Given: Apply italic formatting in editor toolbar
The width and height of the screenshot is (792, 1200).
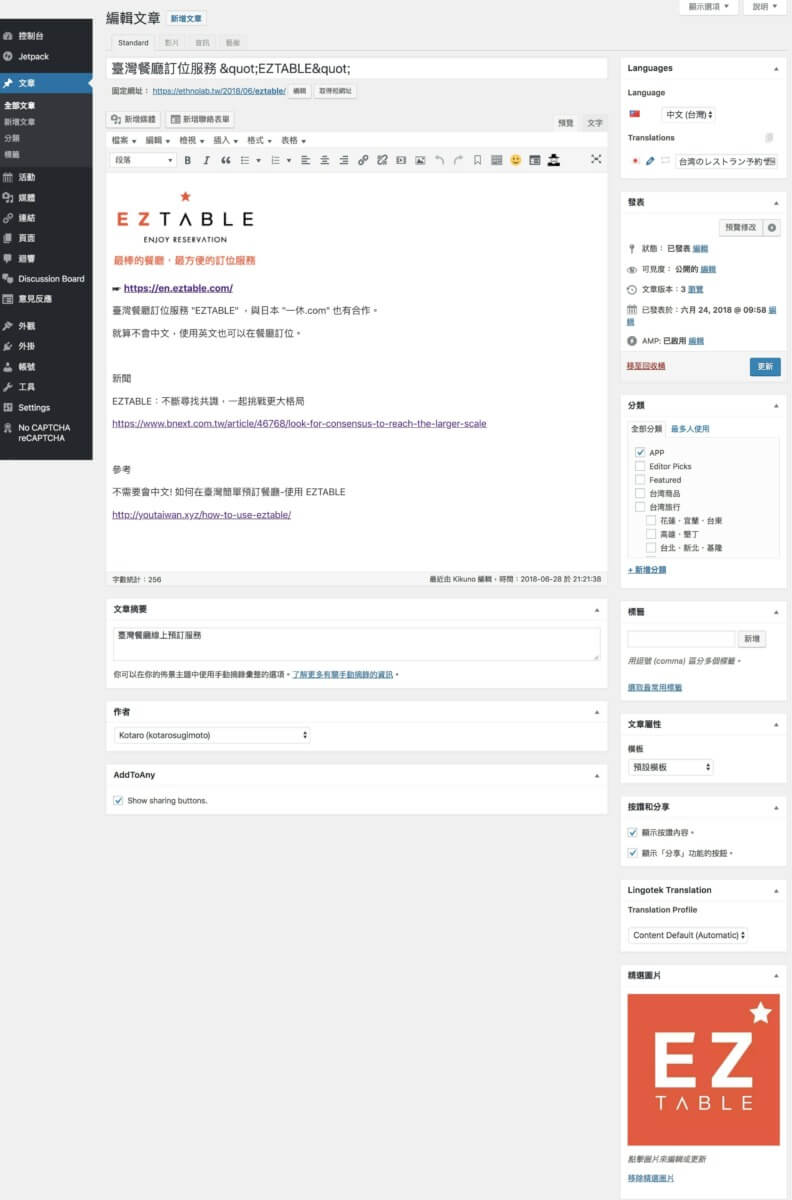Looking at the screenshot, I should tap(207, 160).
